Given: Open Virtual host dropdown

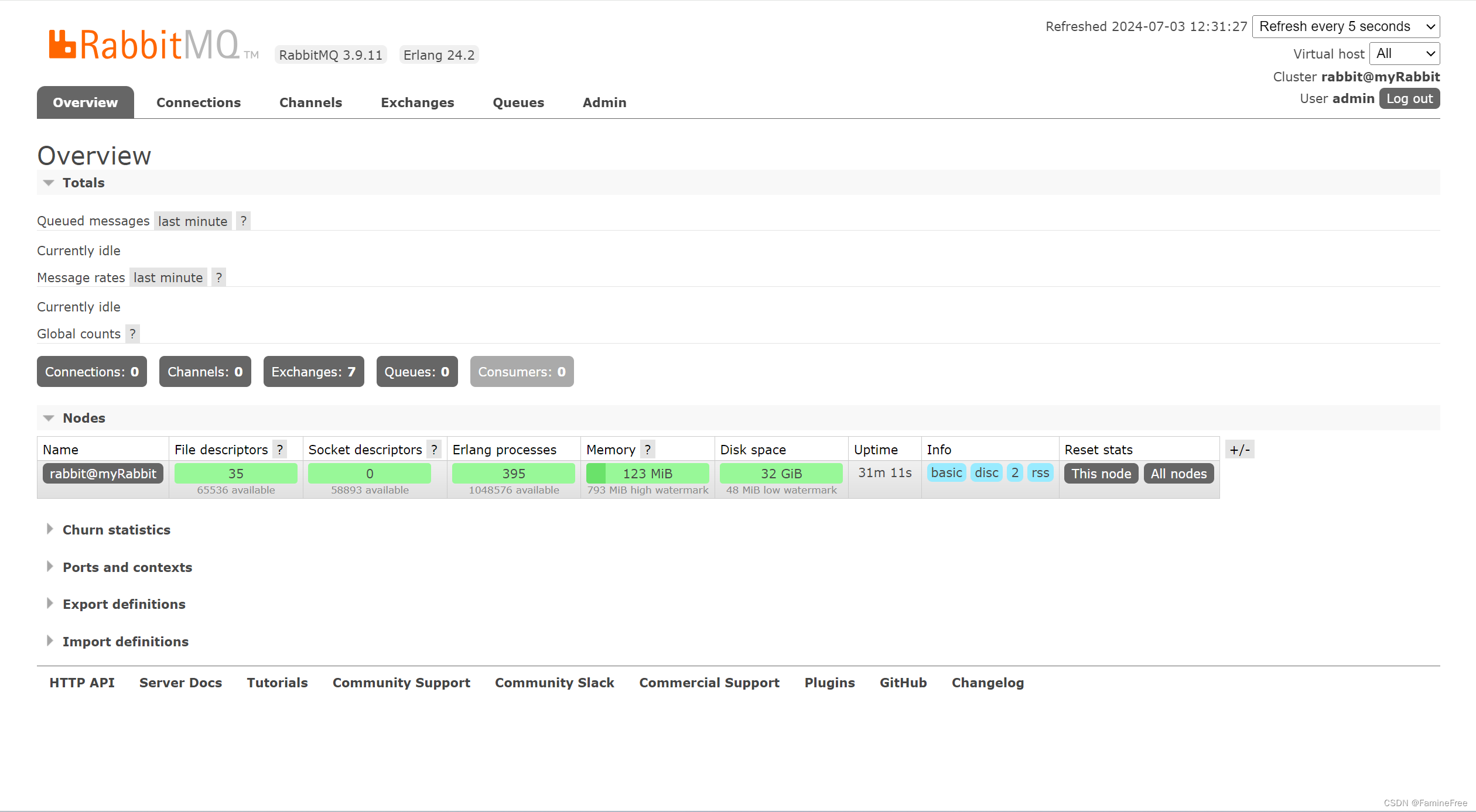Looking at the screenshot, I should pyautogui.click(x=1404, y=54).
